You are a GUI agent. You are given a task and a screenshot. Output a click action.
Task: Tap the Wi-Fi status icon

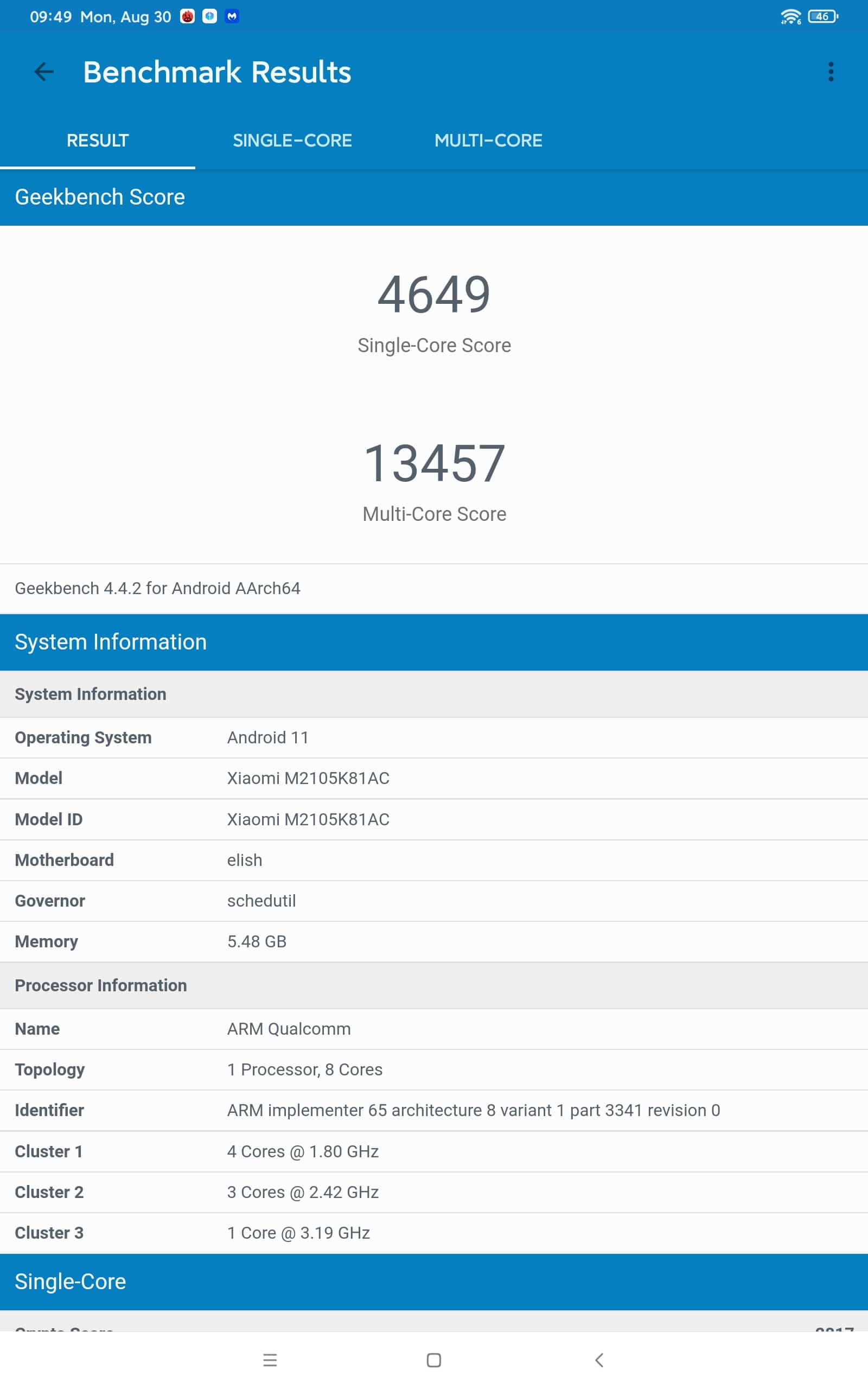pyautogui.click(x=790, y=17)
